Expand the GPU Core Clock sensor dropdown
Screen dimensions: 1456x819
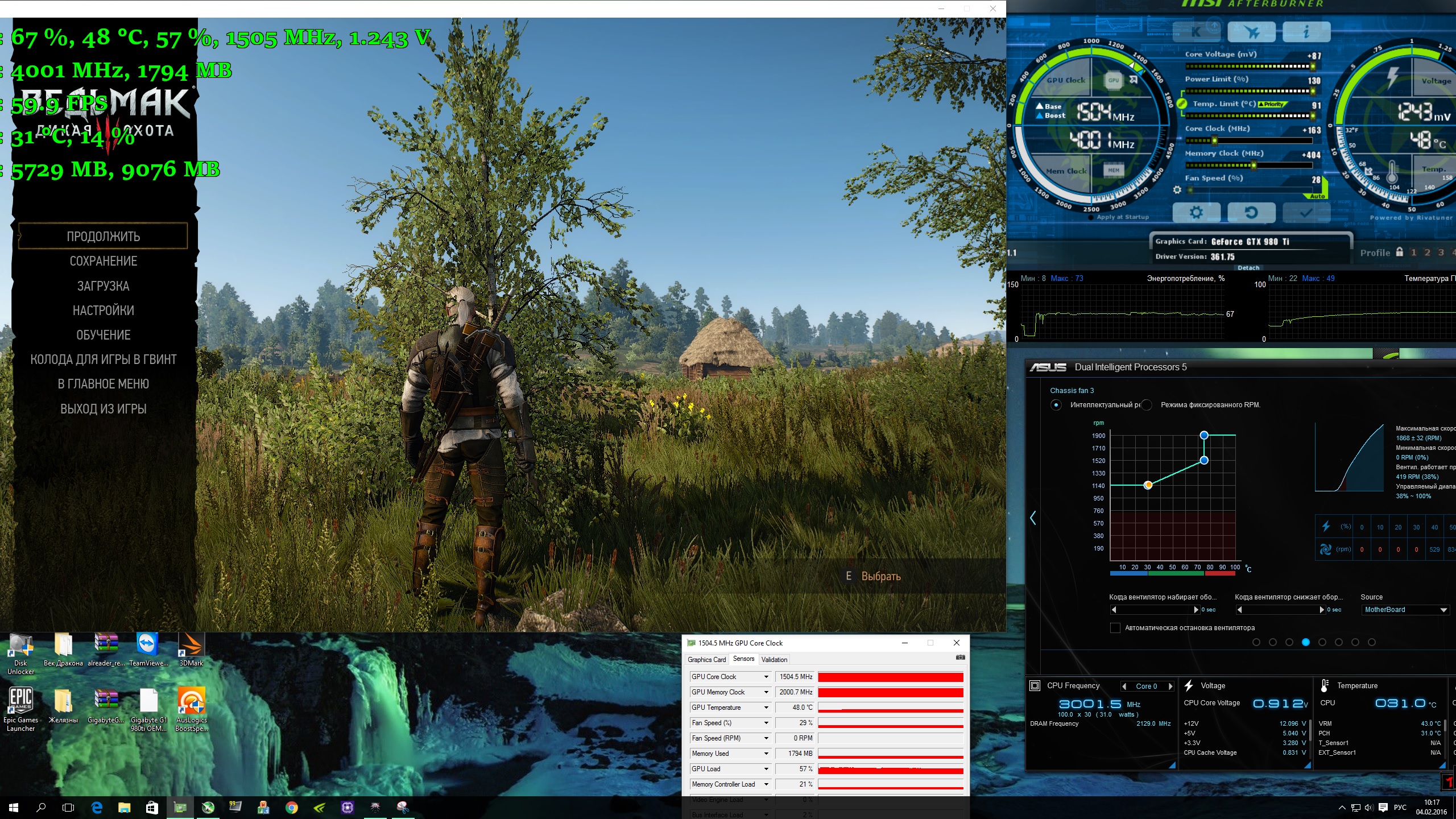click(x=766, y=677)
